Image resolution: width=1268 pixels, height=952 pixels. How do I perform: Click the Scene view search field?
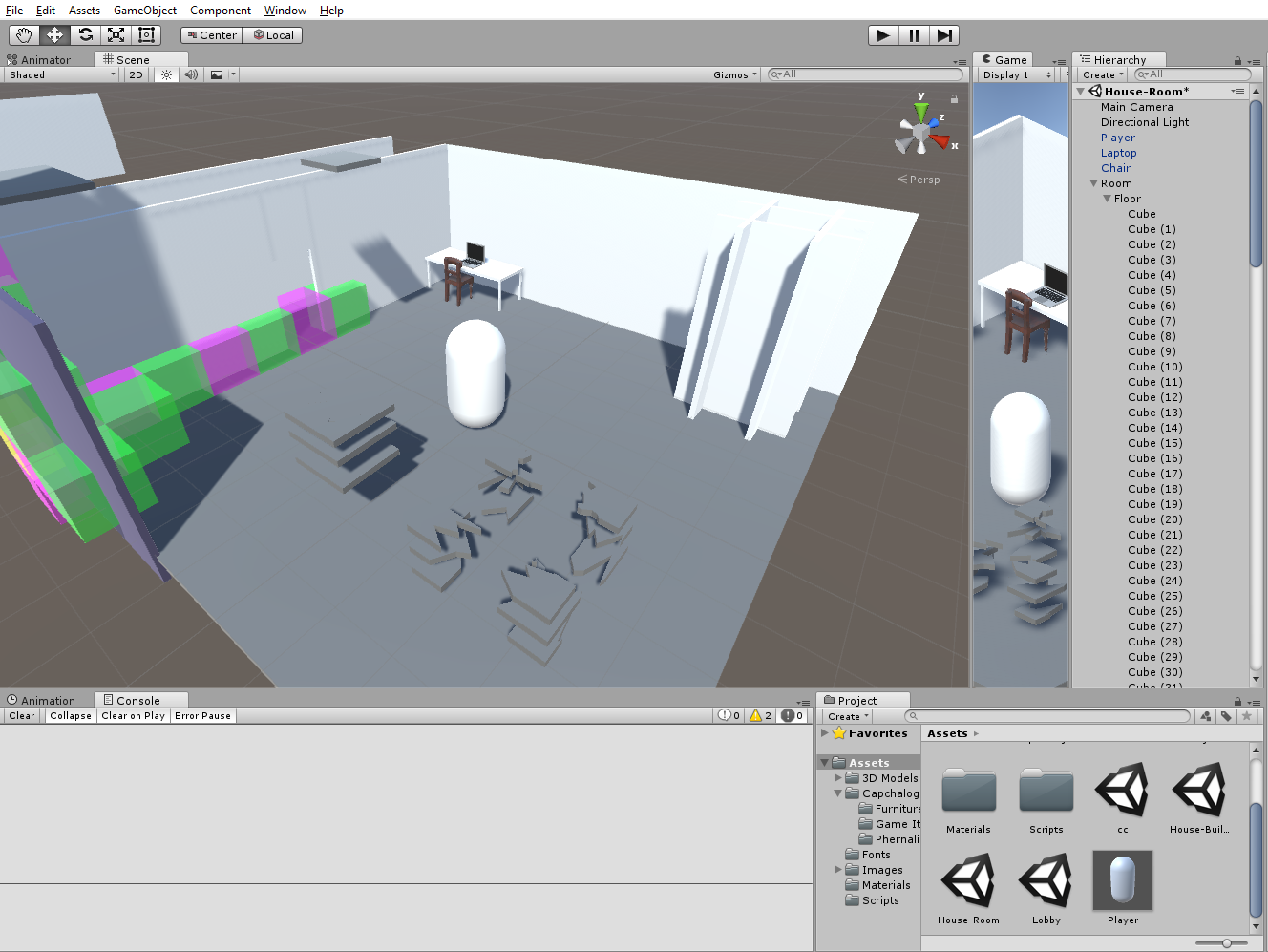866,74
